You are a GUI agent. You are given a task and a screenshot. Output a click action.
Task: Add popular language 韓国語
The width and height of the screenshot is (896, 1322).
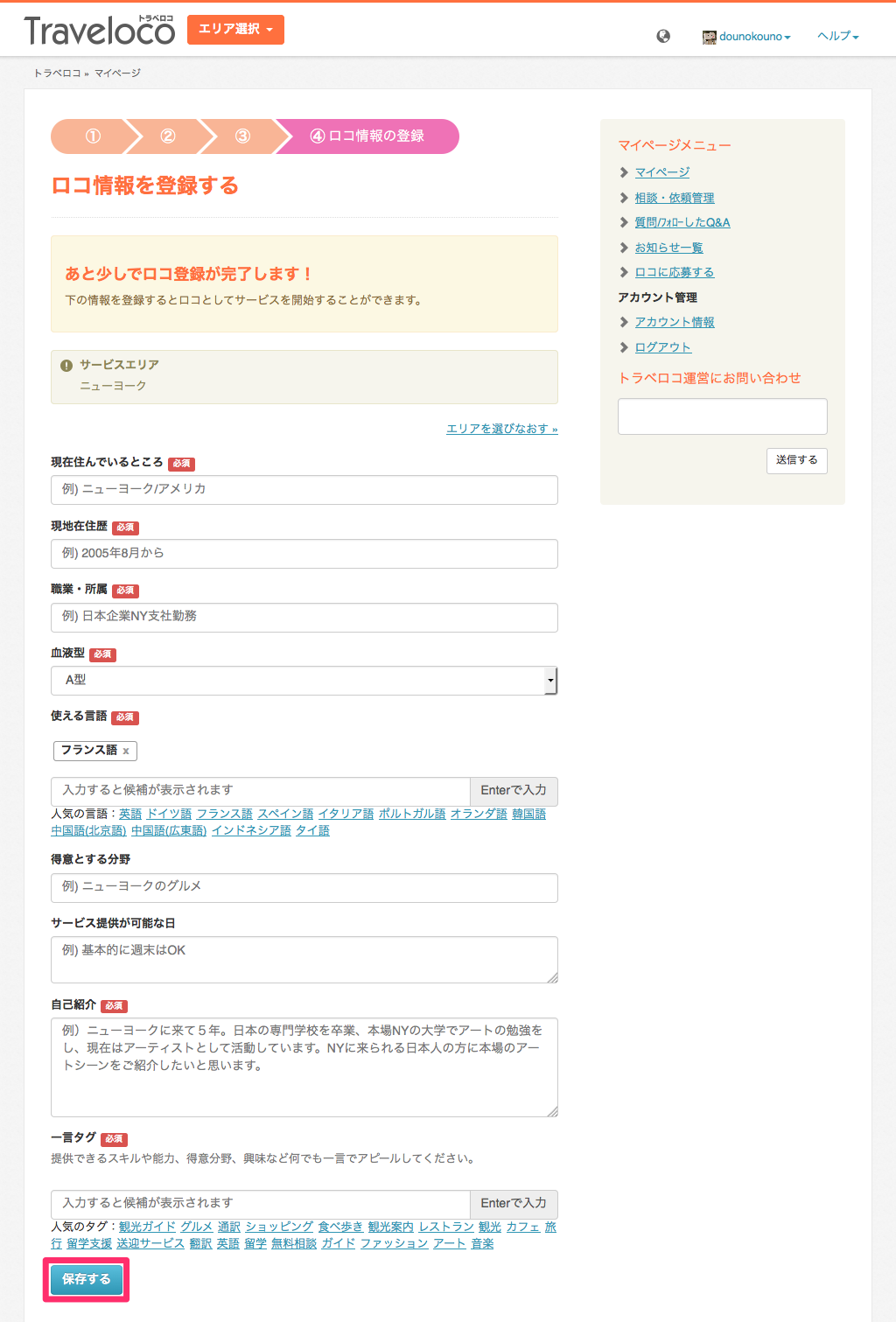click(x=529, y=814)
